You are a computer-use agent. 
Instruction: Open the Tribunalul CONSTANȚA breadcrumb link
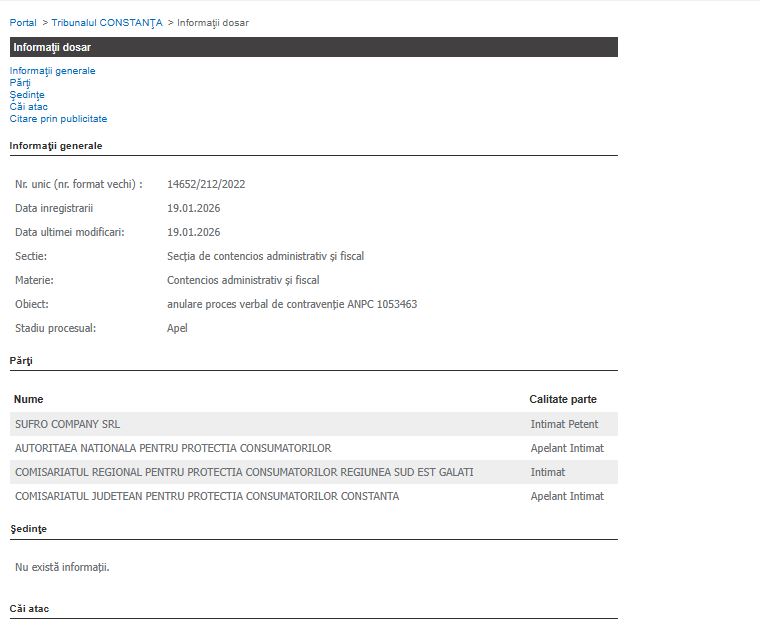107,23
